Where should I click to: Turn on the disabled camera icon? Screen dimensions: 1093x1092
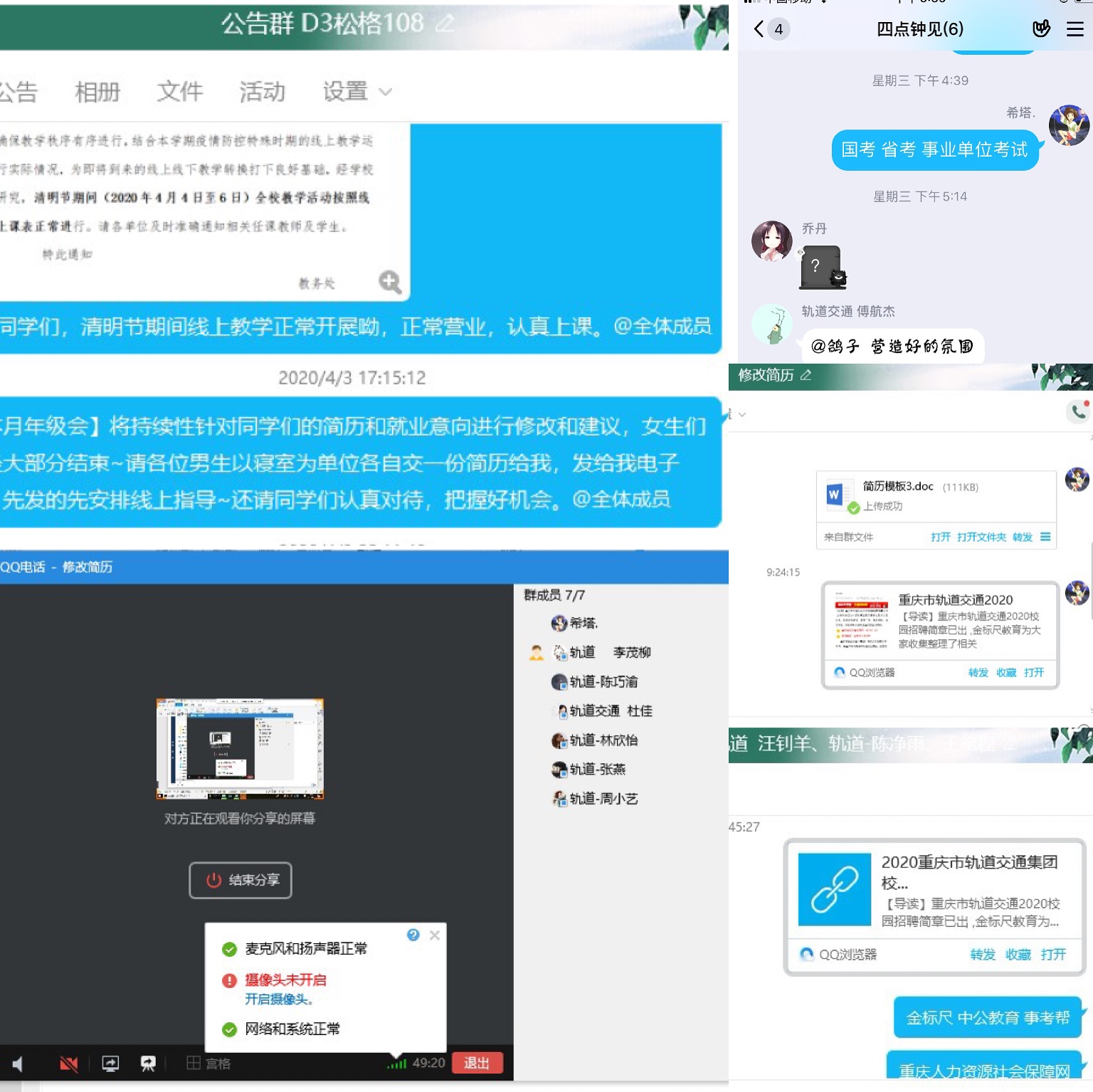[69, 1064]
